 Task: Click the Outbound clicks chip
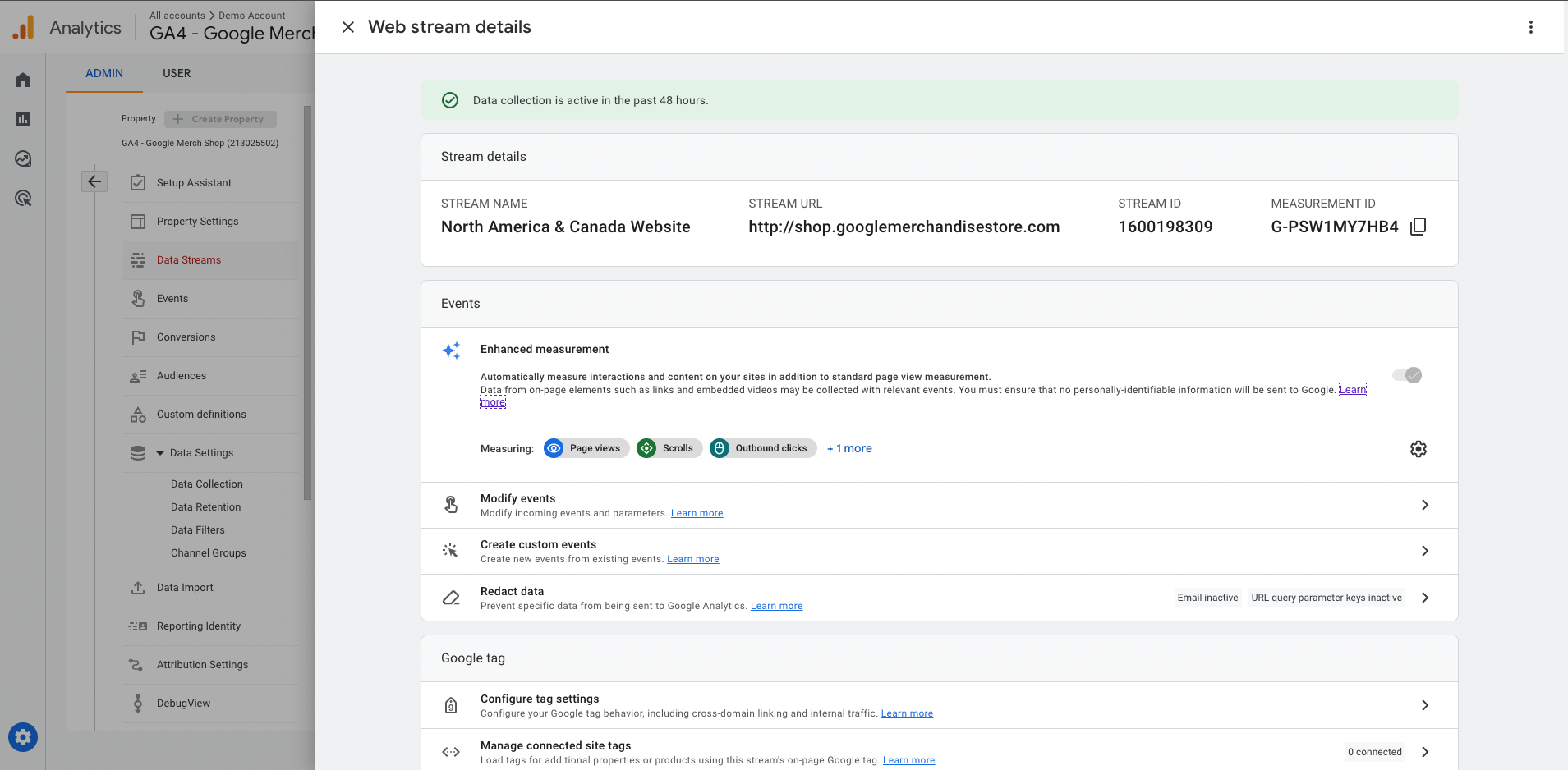[x=763, y=448]
